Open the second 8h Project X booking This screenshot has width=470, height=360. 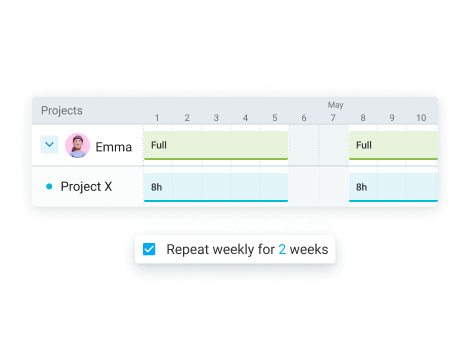tap(393, 187)
